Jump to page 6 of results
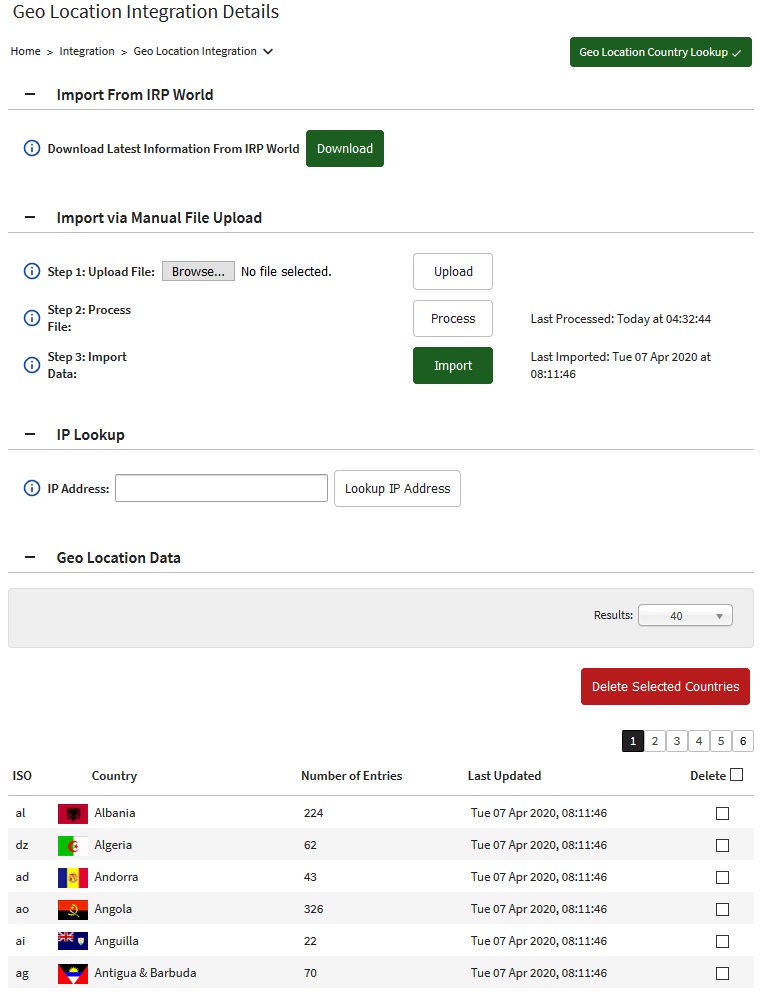 click(742, 741)
